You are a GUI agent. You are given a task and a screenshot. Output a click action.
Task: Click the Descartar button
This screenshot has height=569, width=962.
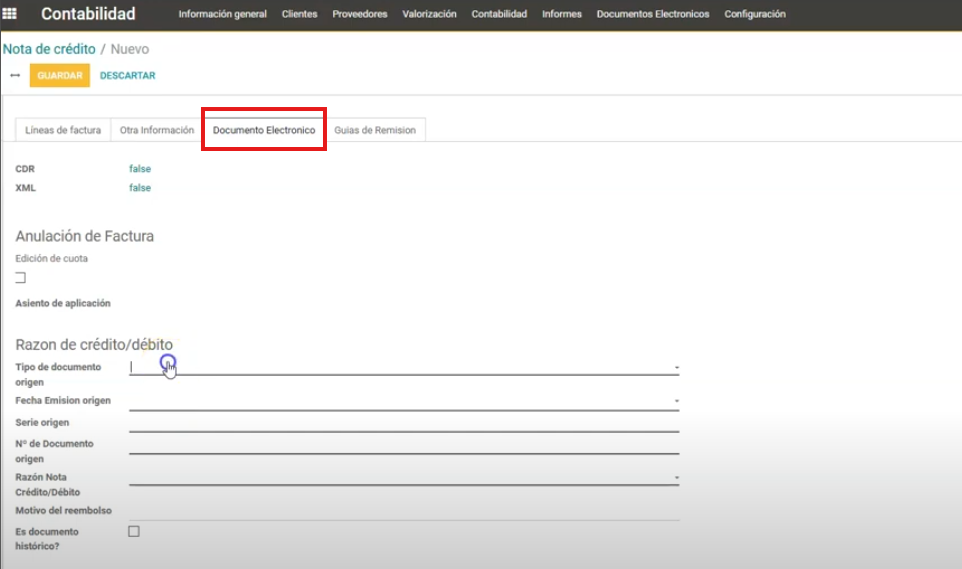pyautogui.click(x=128, y=75)
